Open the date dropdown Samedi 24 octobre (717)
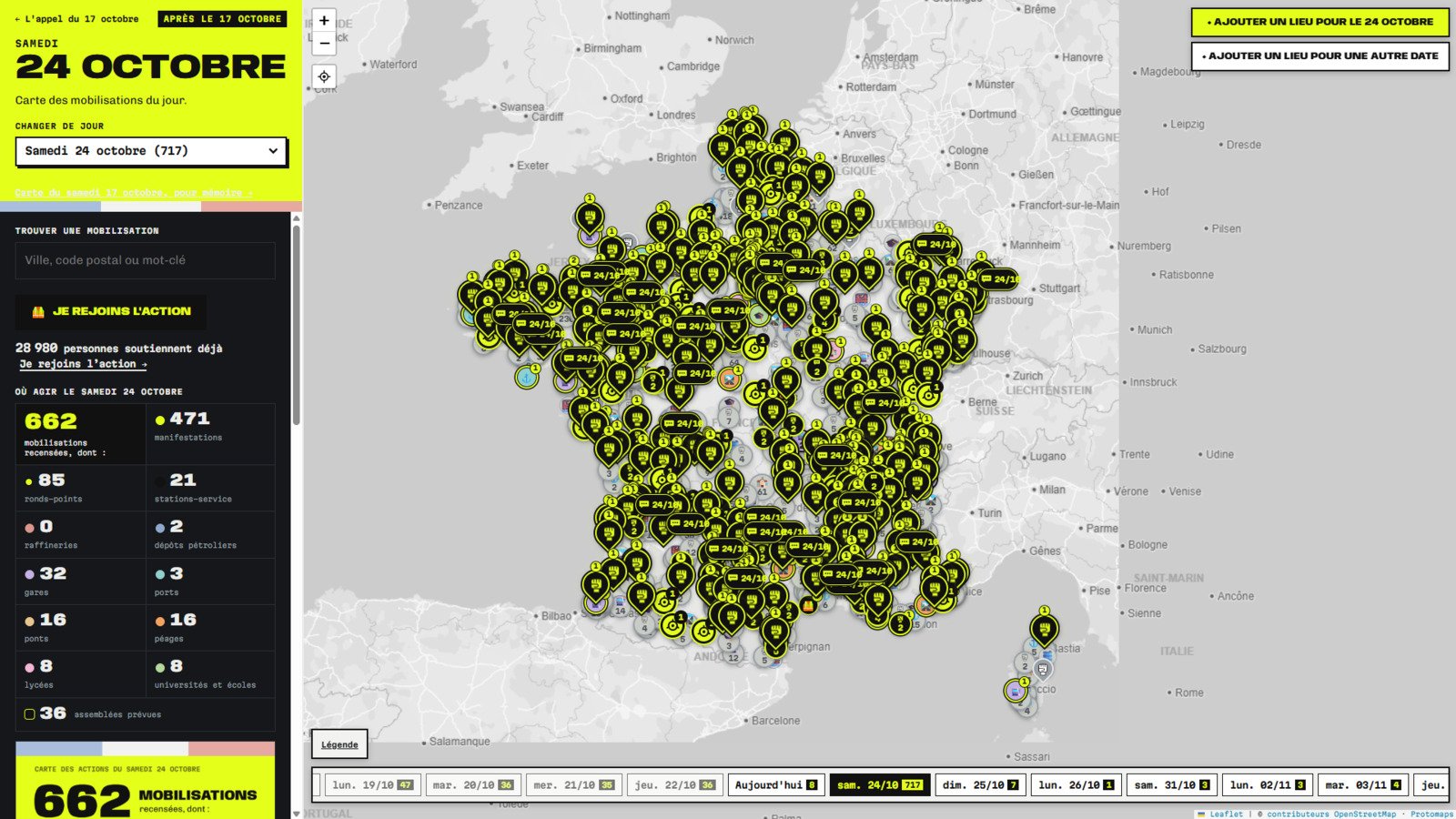This screenshot has height=819, width=1456. coord(151,151)
